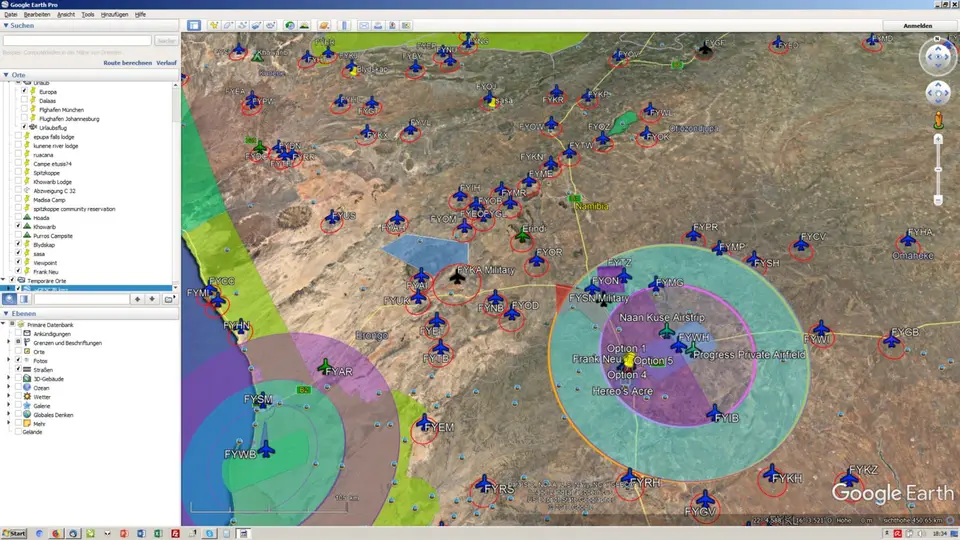
Task: Open the Datei menu
Action: tap(11, 14)
